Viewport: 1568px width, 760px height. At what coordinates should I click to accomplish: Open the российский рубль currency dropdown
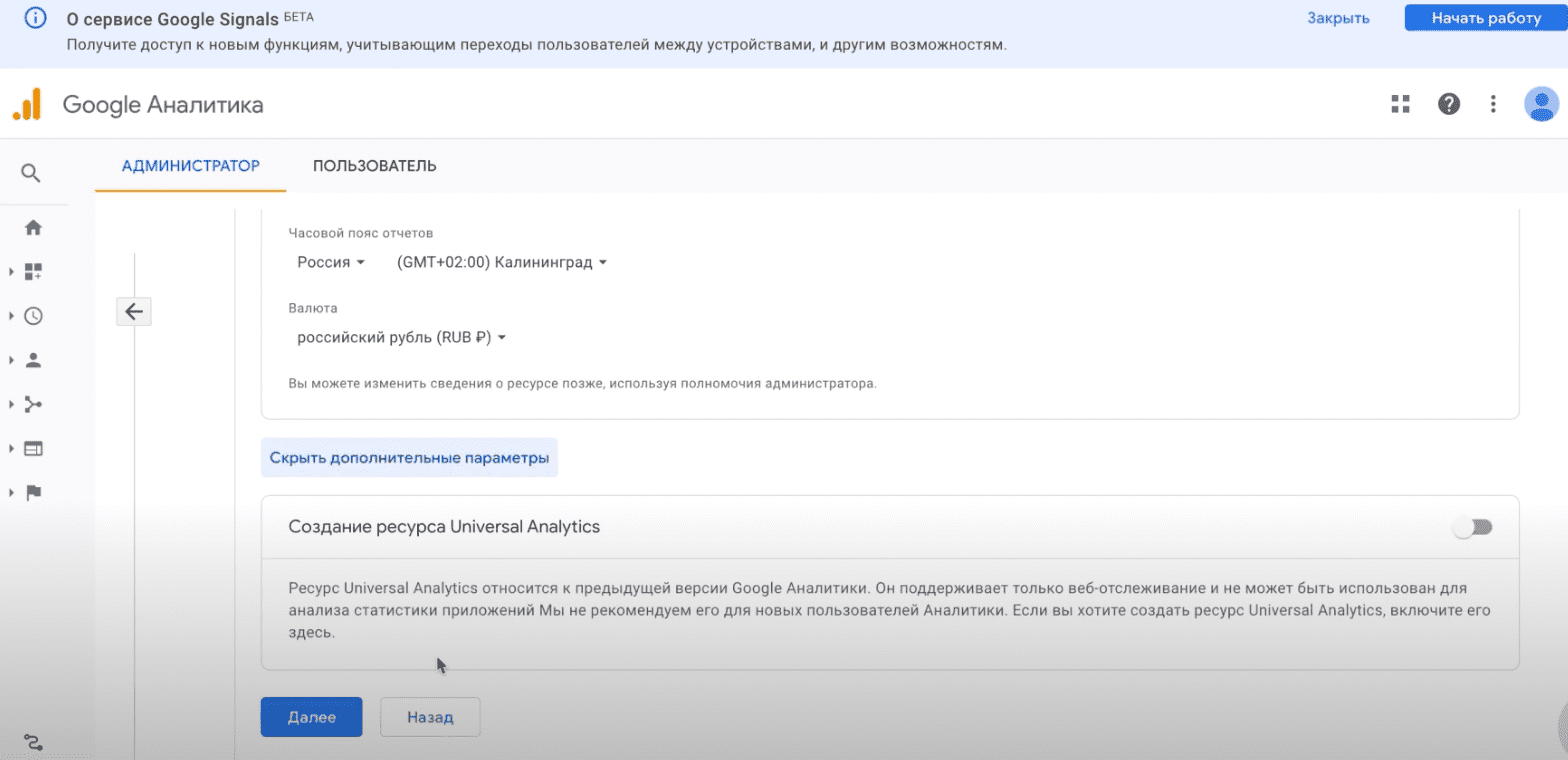click(x=401, y=338)
